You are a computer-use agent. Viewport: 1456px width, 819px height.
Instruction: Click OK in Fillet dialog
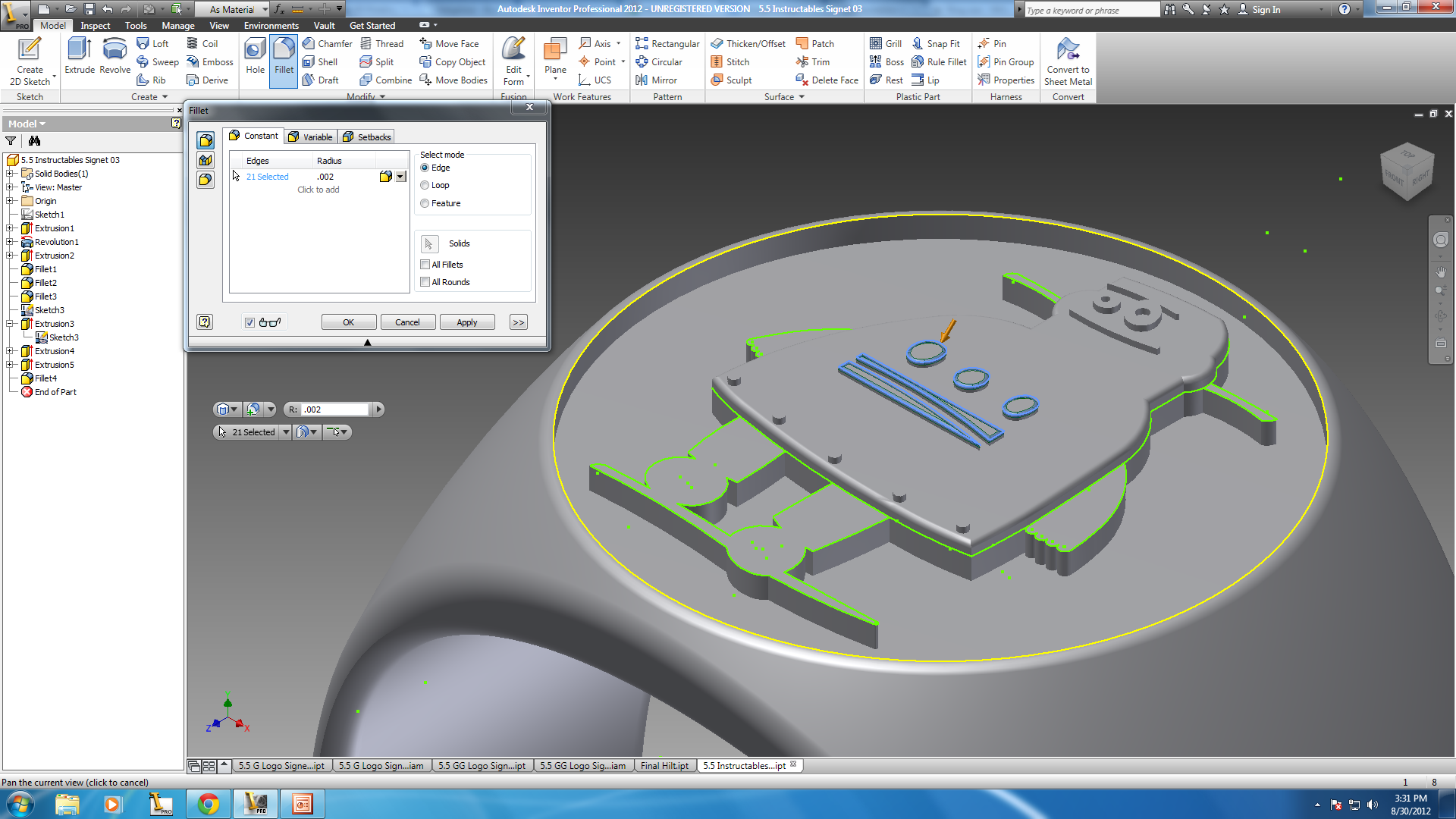(348, 322)
